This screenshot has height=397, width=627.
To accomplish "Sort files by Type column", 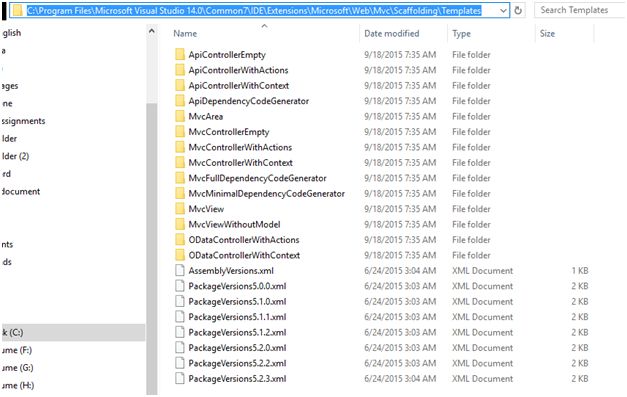I will (461, 34).
